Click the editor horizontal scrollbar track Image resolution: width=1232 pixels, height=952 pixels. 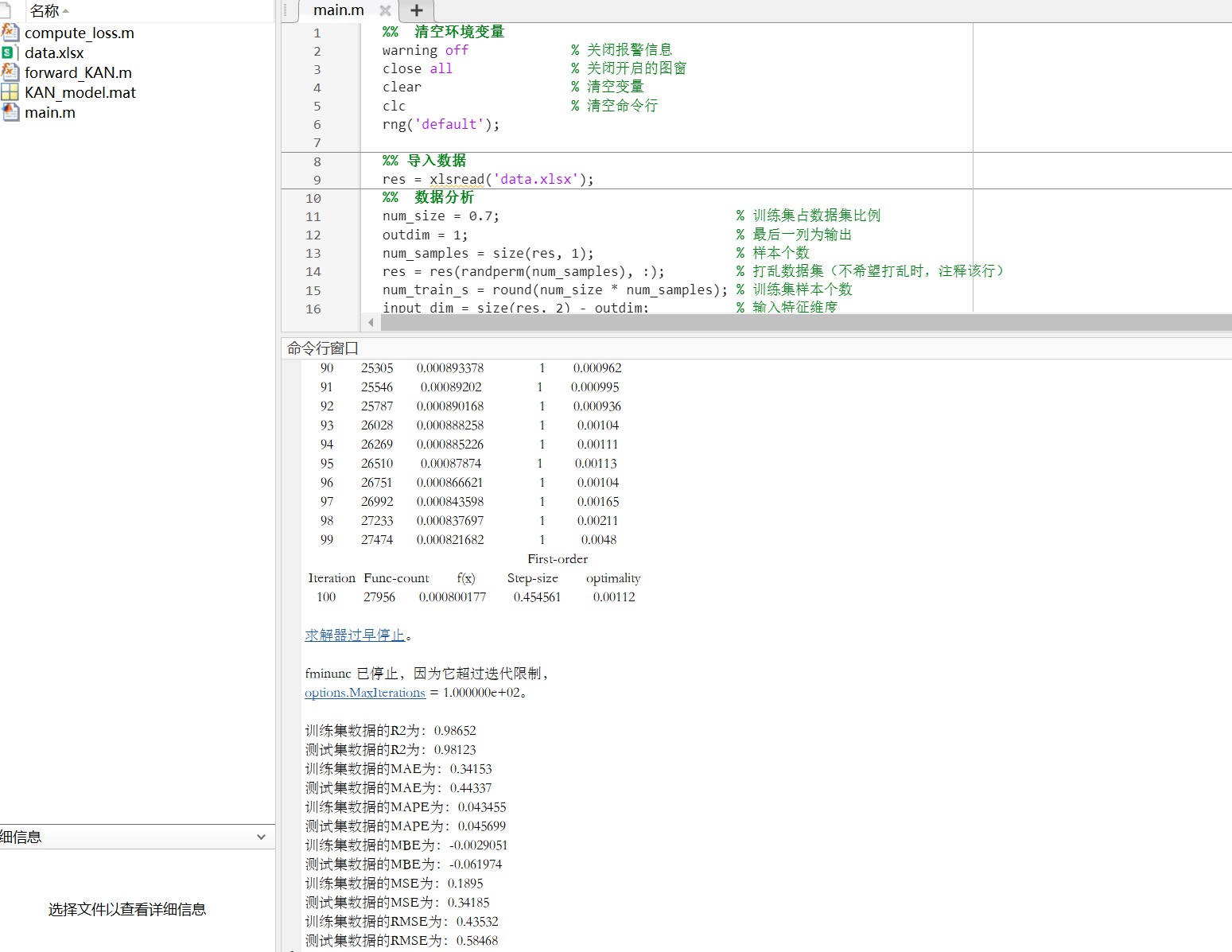tap(806, 322)
